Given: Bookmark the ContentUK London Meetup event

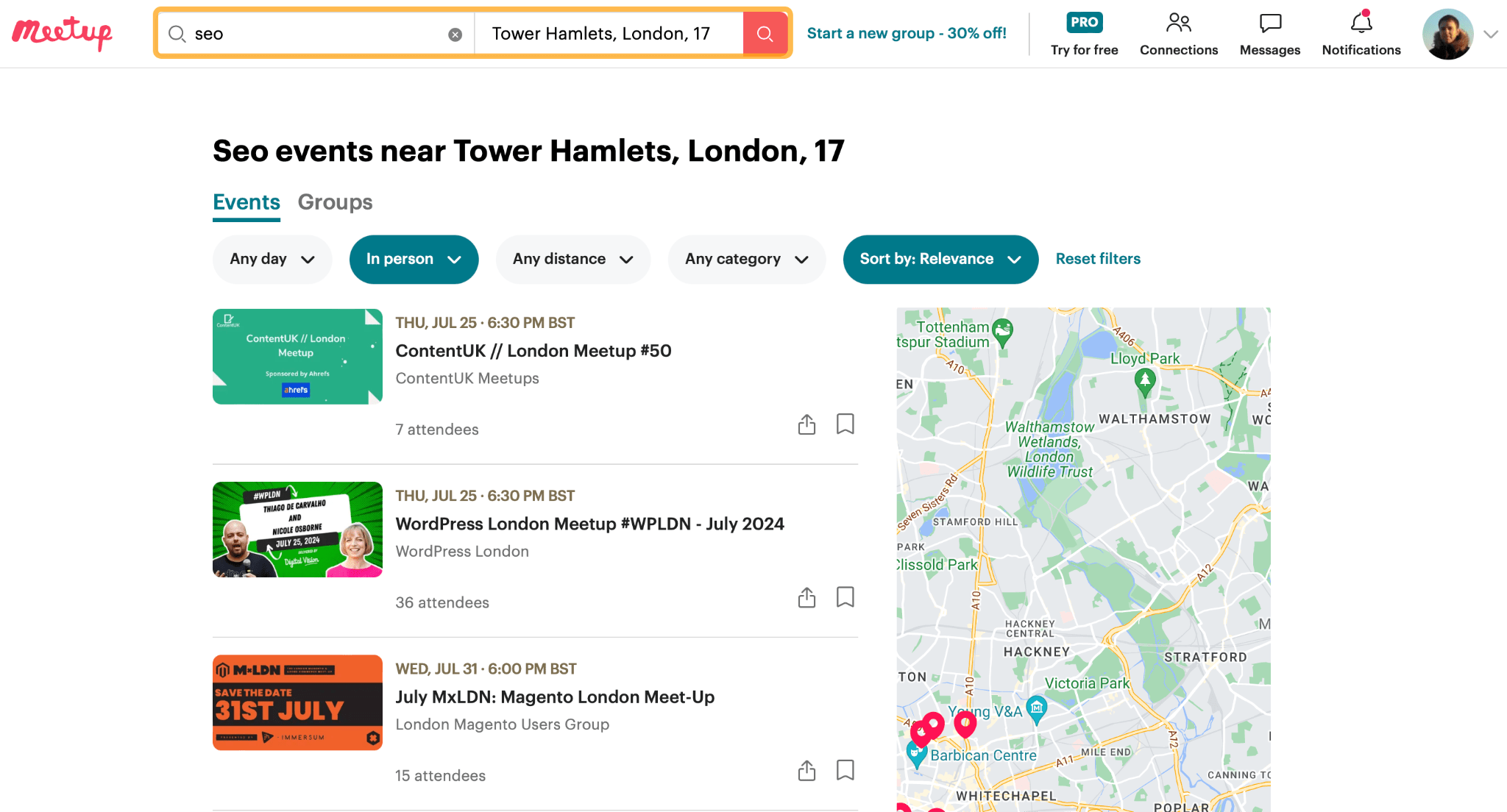Looking at the screenshot, I should point(845,424).
